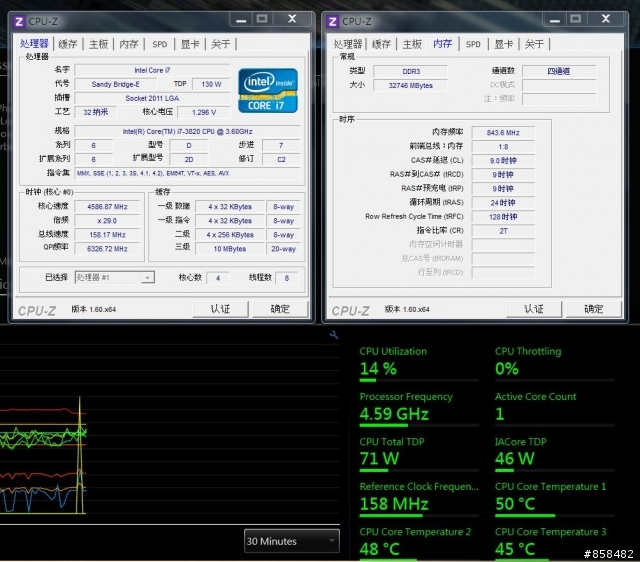Click the wrench settings icon above monitoring panel
This screenshot has width=640, height=562.
[x=333, y=335]
